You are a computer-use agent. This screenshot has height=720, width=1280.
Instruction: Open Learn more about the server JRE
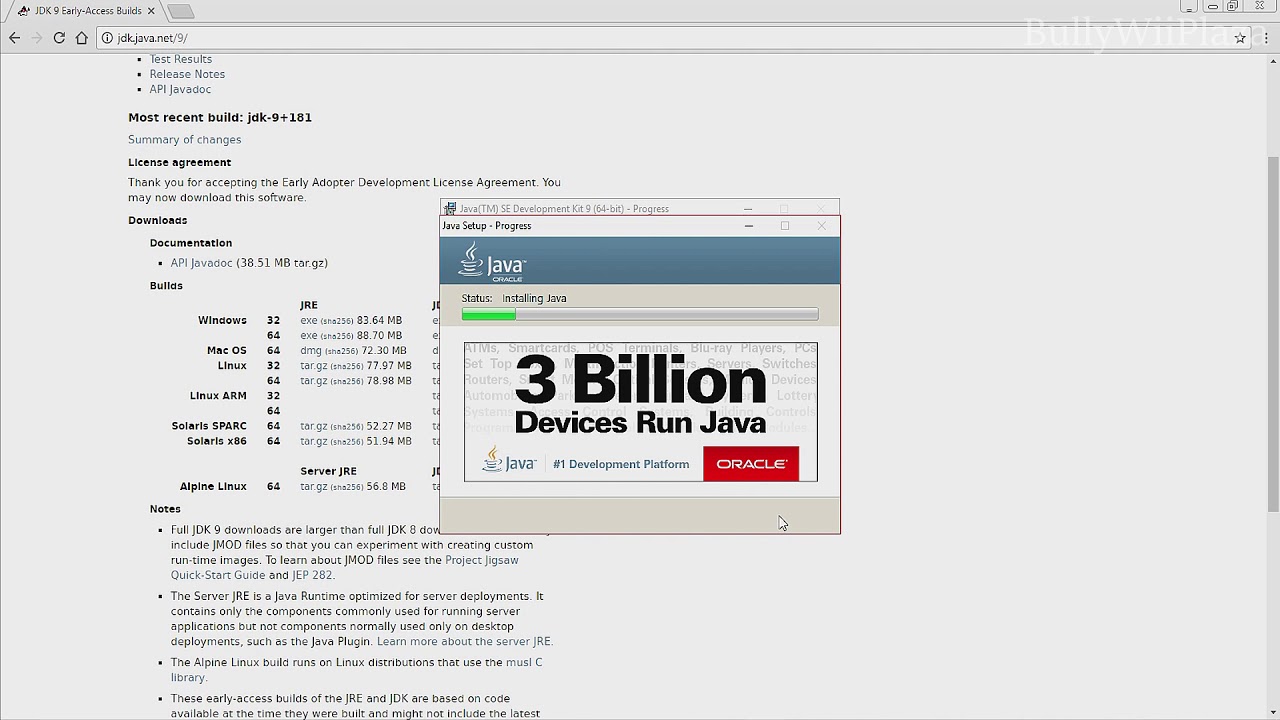coord(463,642)
